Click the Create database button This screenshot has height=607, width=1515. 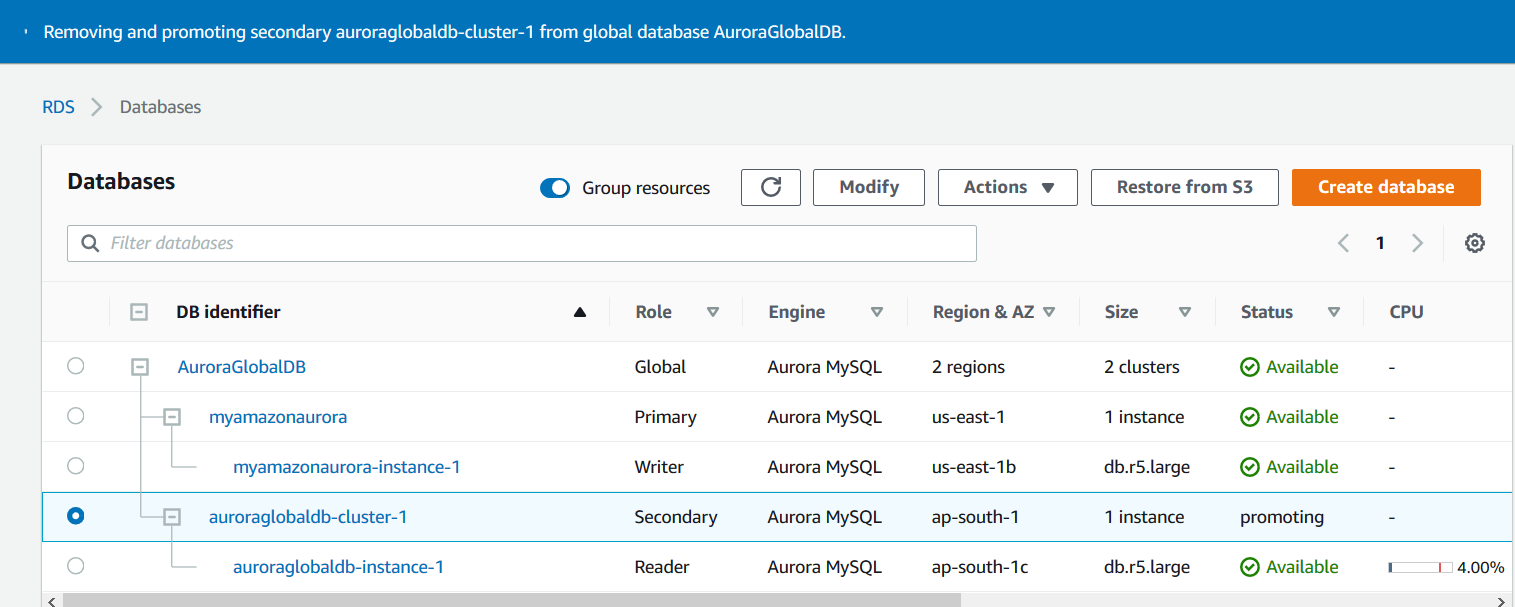tap(1385, 187)
